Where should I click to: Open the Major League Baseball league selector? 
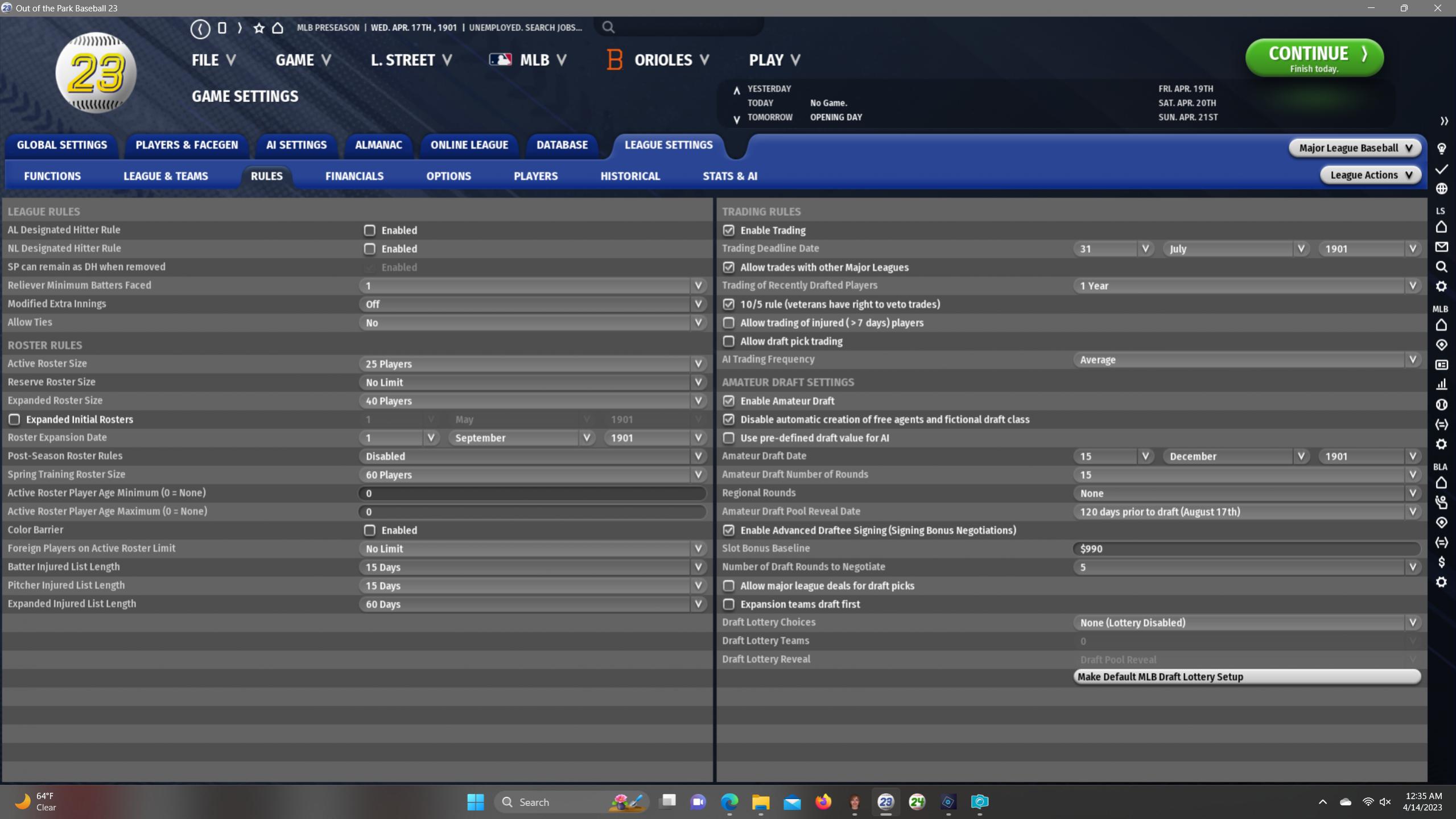point(1355,148)
